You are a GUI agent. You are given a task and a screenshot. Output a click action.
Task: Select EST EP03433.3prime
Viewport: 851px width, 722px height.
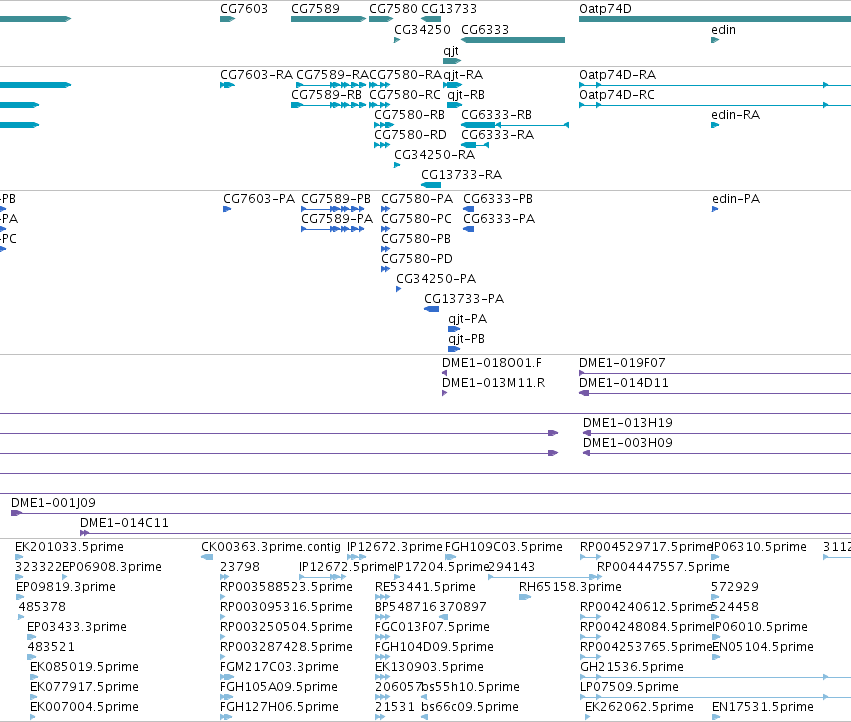click(77, 627)
